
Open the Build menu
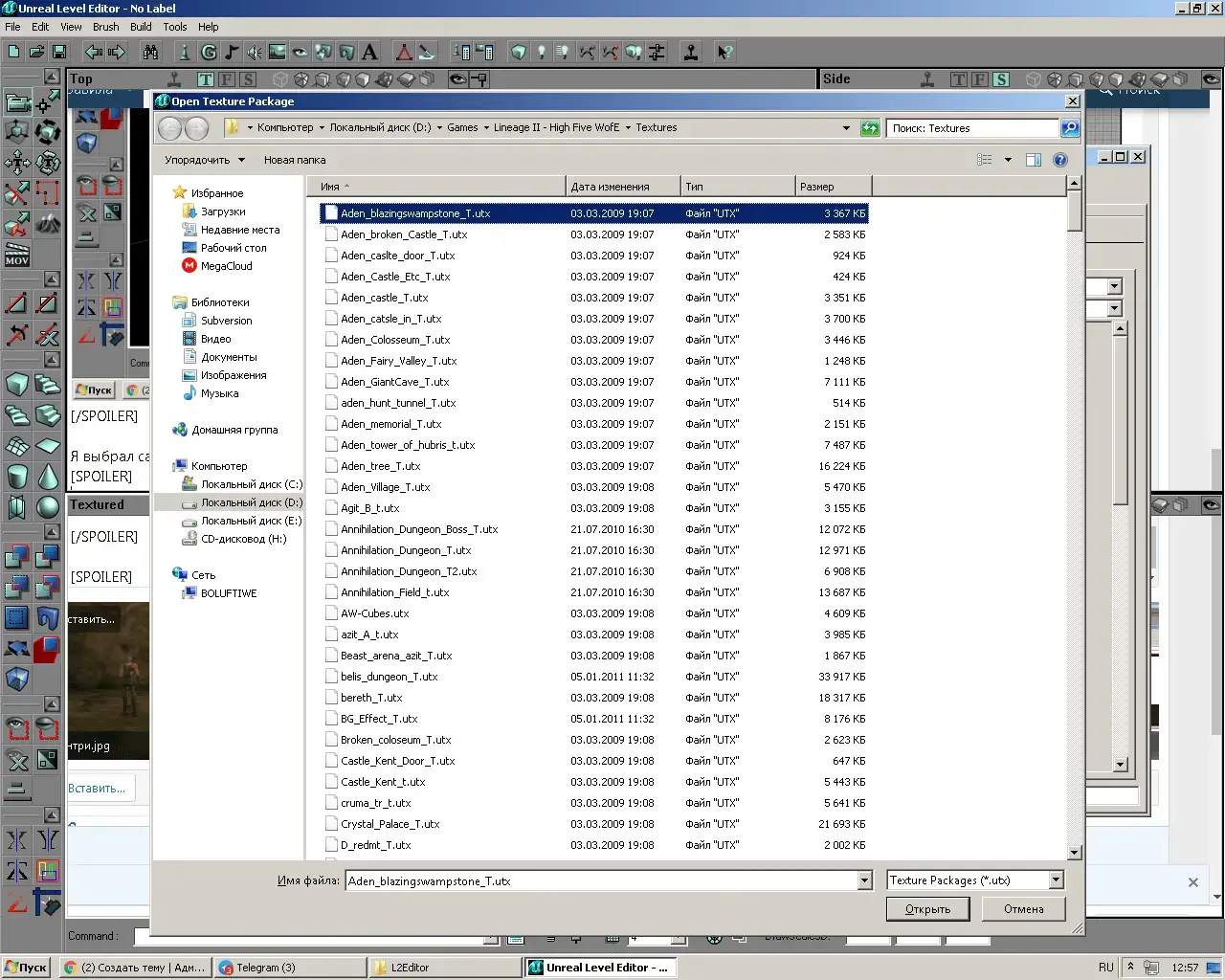(142, 27)
